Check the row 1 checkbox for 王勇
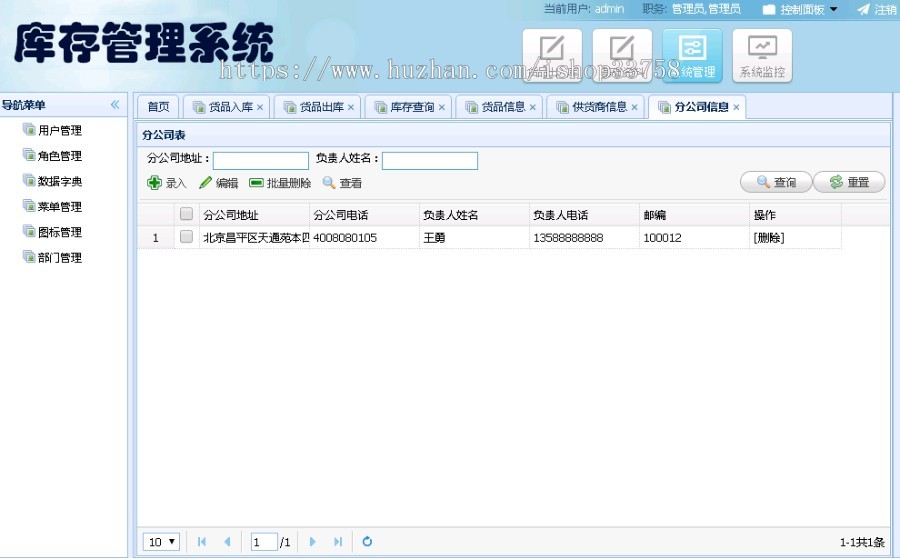The image size is (900, 559). click(186, 236)
